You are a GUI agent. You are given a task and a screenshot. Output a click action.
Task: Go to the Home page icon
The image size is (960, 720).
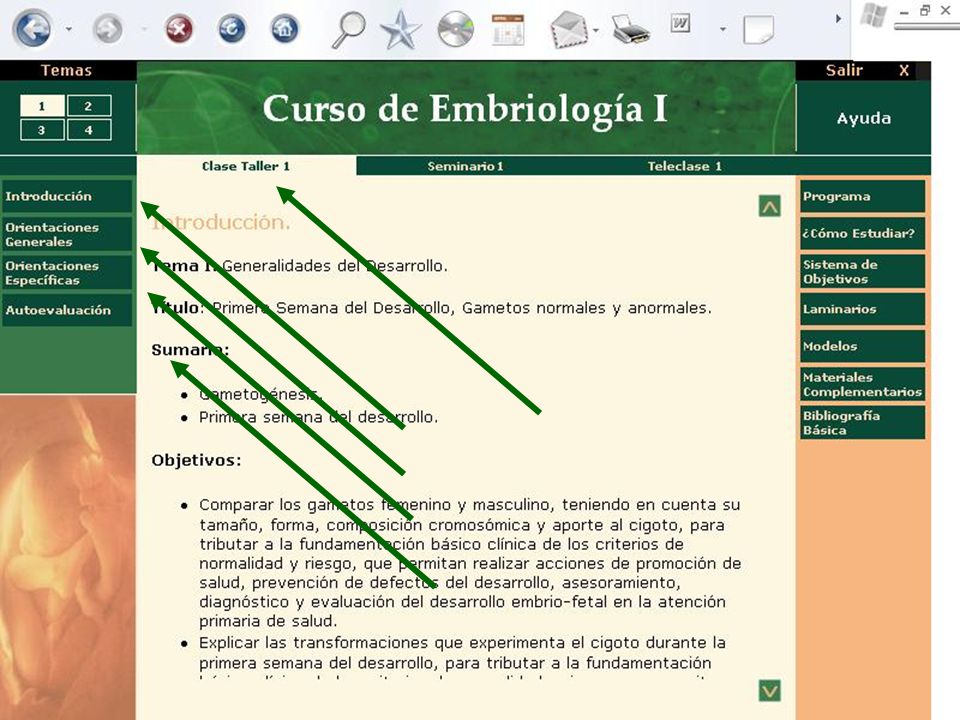pyautogui.click(x=285, y=29)
